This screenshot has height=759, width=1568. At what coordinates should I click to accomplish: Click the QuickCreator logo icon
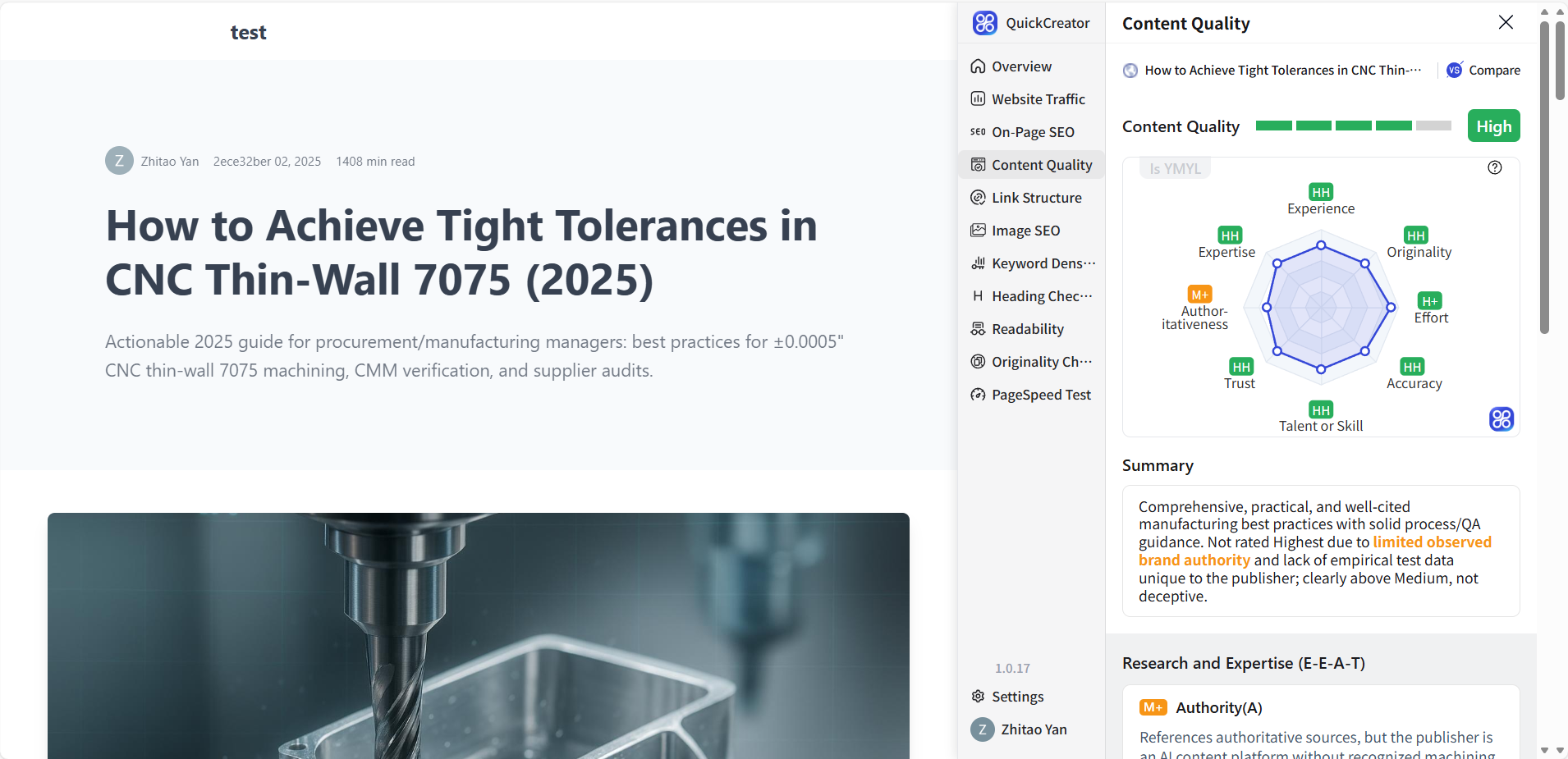(x=984, y=23)
